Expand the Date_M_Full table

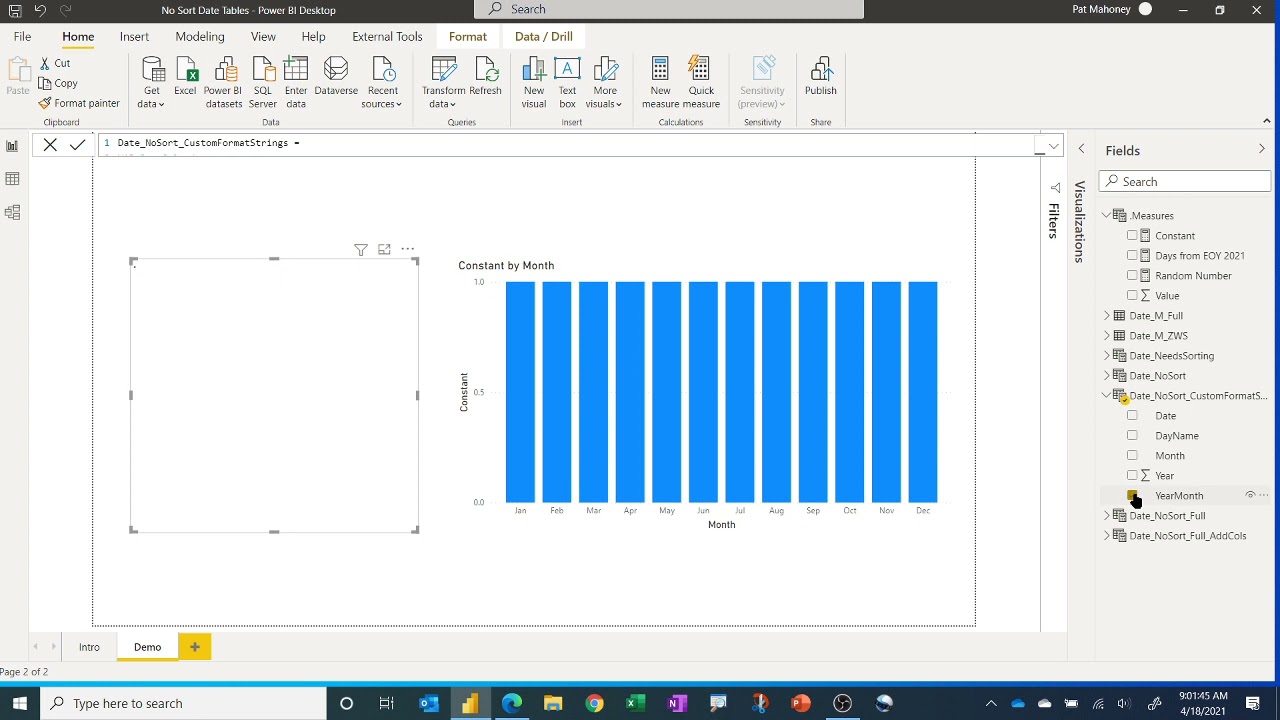pyautogui.click(x=1107, y=316)
